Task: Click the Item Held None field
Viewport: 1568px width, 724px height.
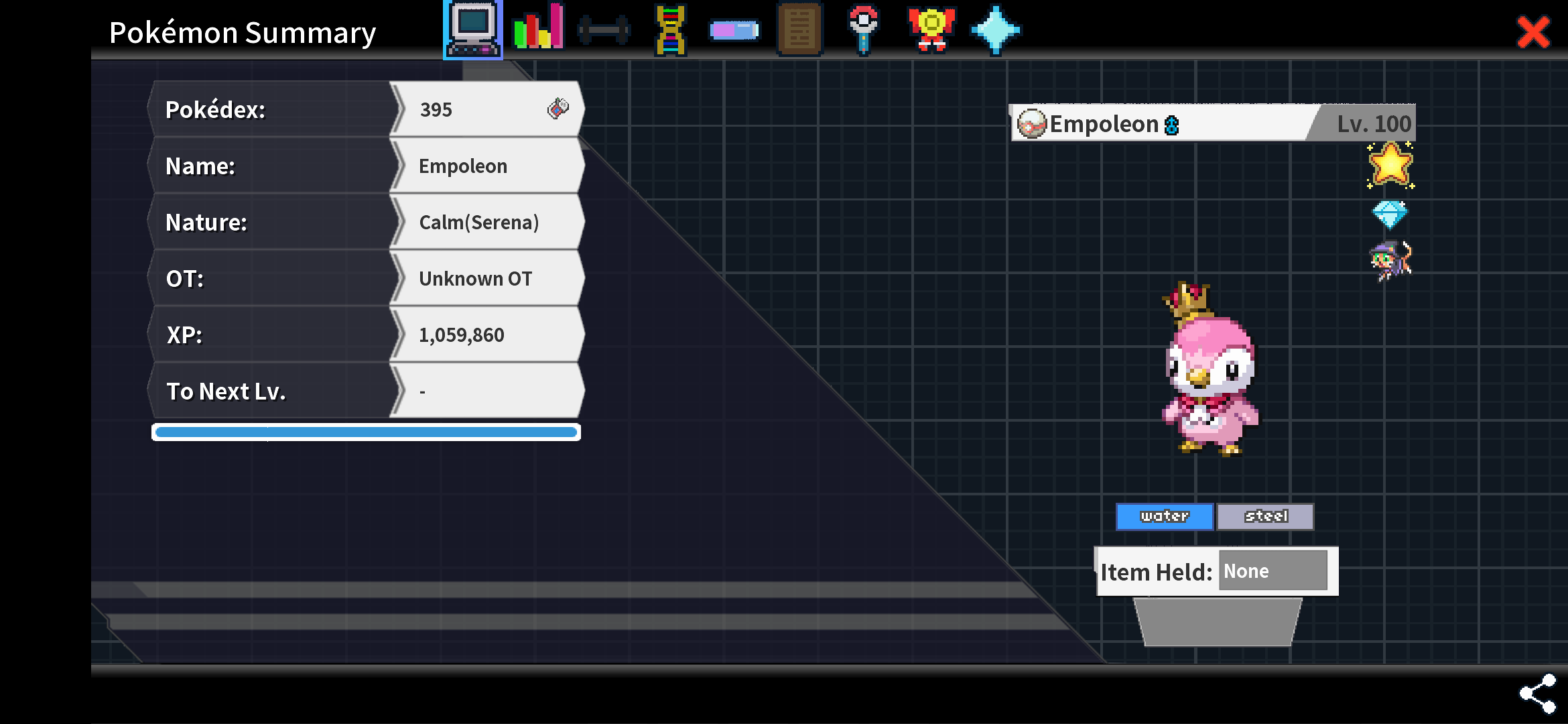Action: (1272, 570)
